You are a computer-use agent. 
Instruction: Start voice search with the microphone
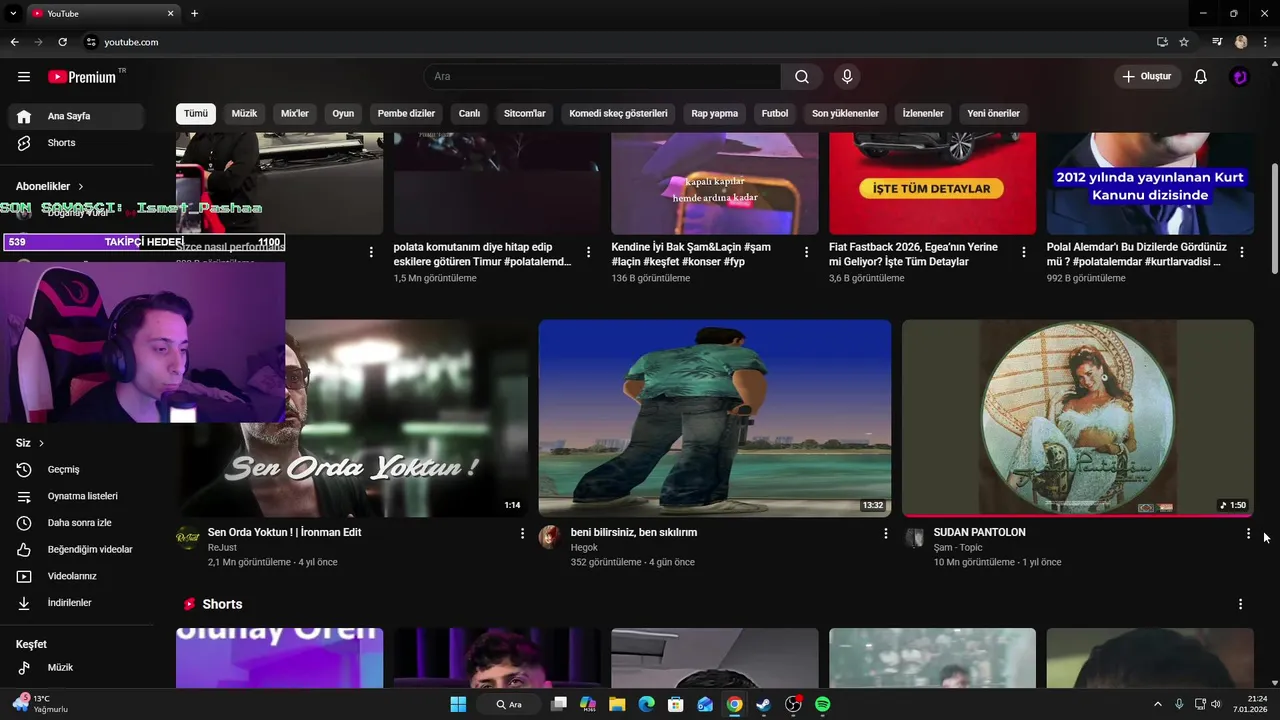tap(847, 77)
